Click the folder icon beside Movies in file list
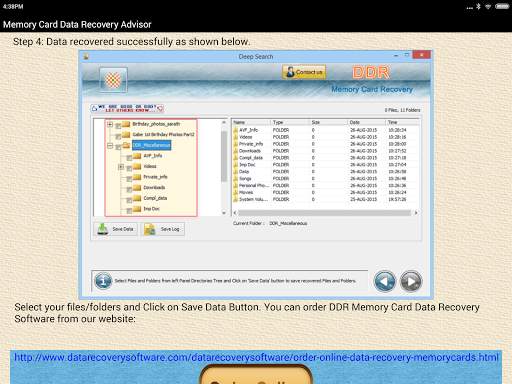Screen dimensions: 512x384 (x=235, y=192)
